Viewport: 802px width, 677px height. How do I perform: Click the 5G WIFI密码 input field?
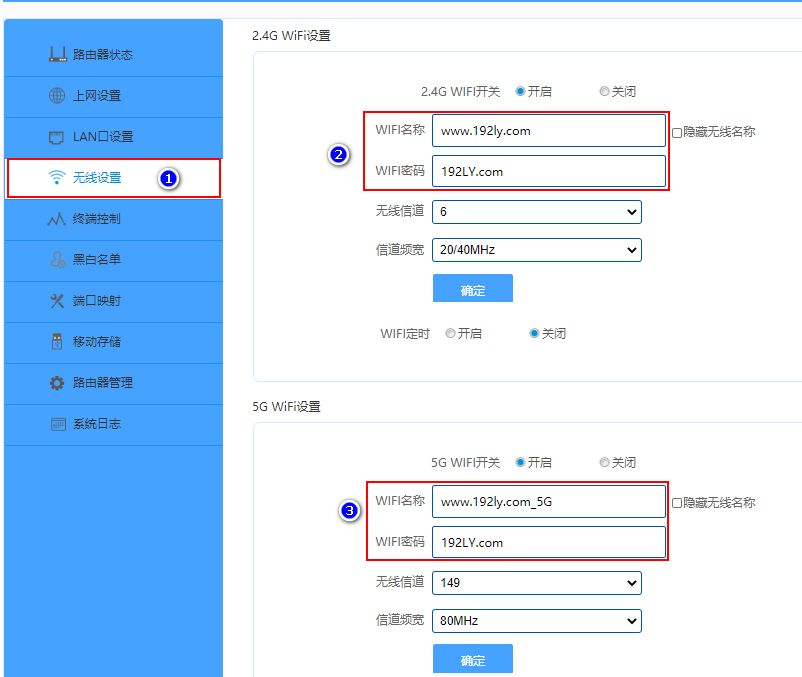[549, 542]
